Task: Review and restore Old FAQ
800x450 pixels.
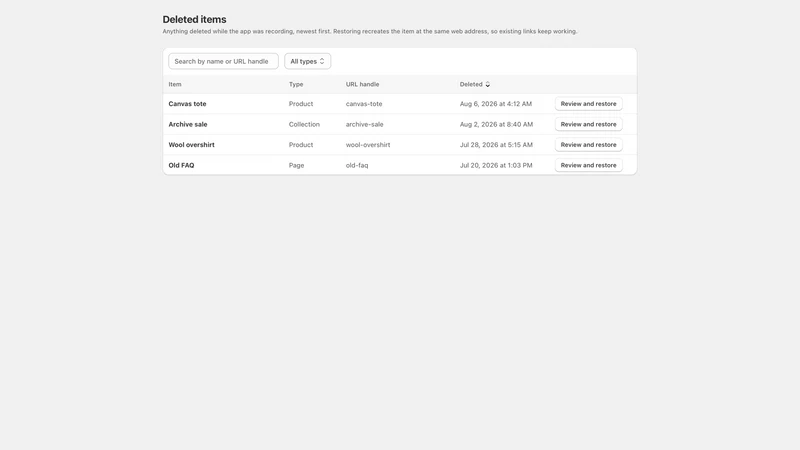Action: click(588, 165)
